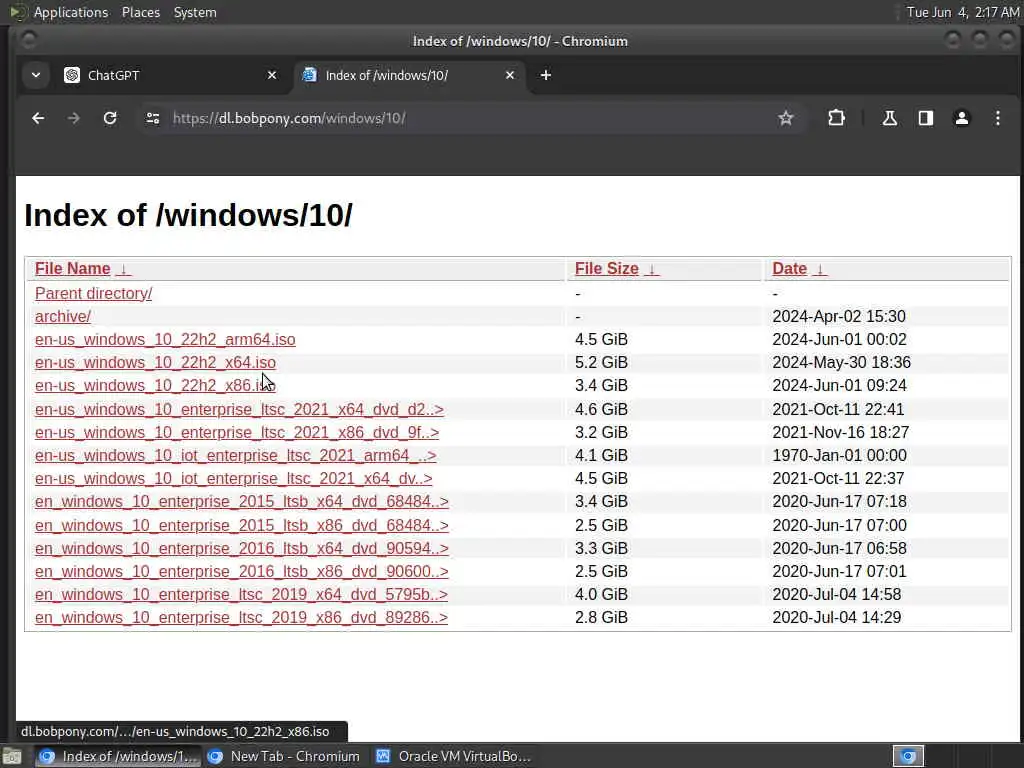Sort by File Size header link
Screen dimensions: 1024x768
click(606, 269)
